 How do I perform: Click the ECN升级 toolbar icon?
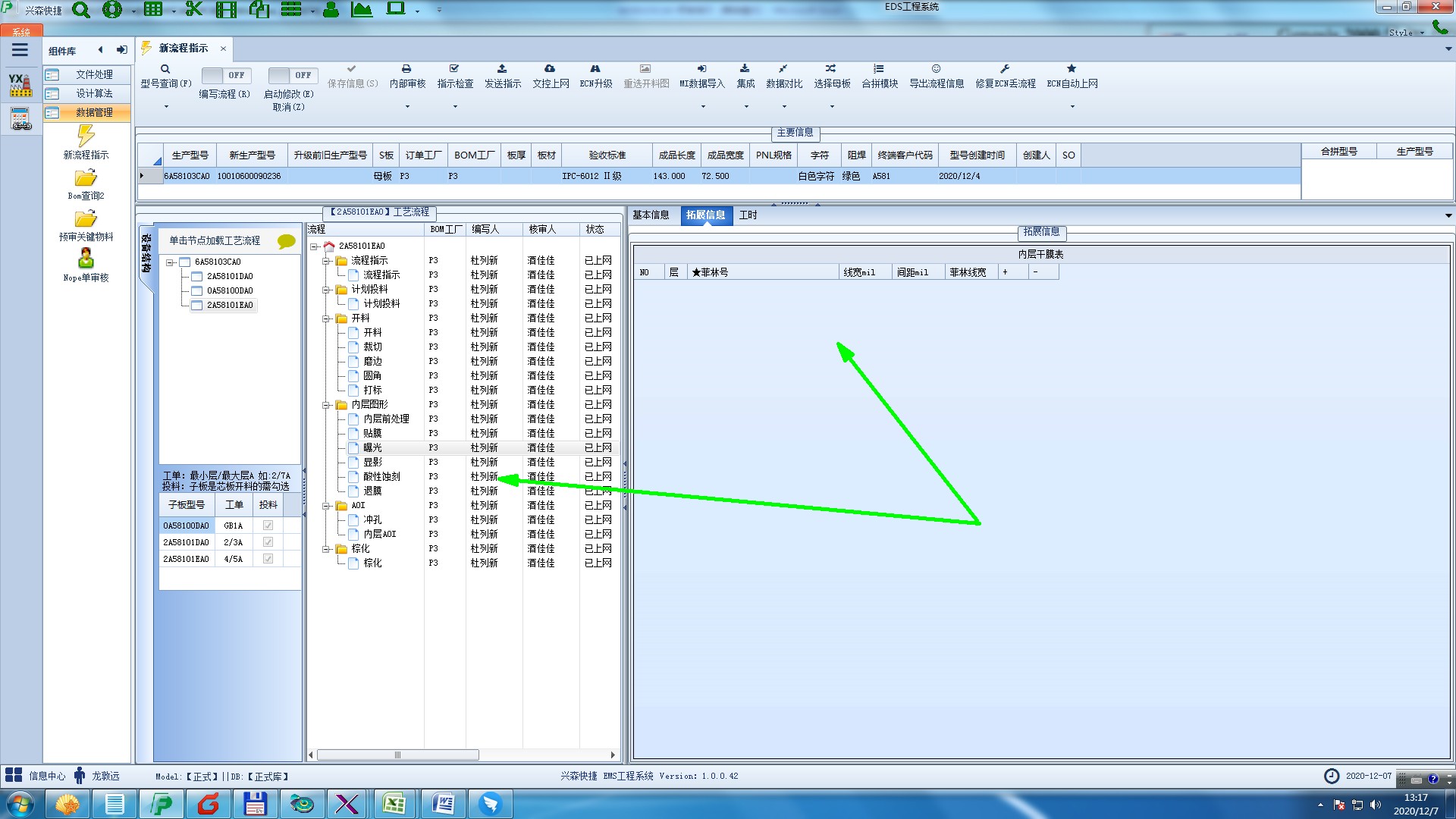point(595,69)
